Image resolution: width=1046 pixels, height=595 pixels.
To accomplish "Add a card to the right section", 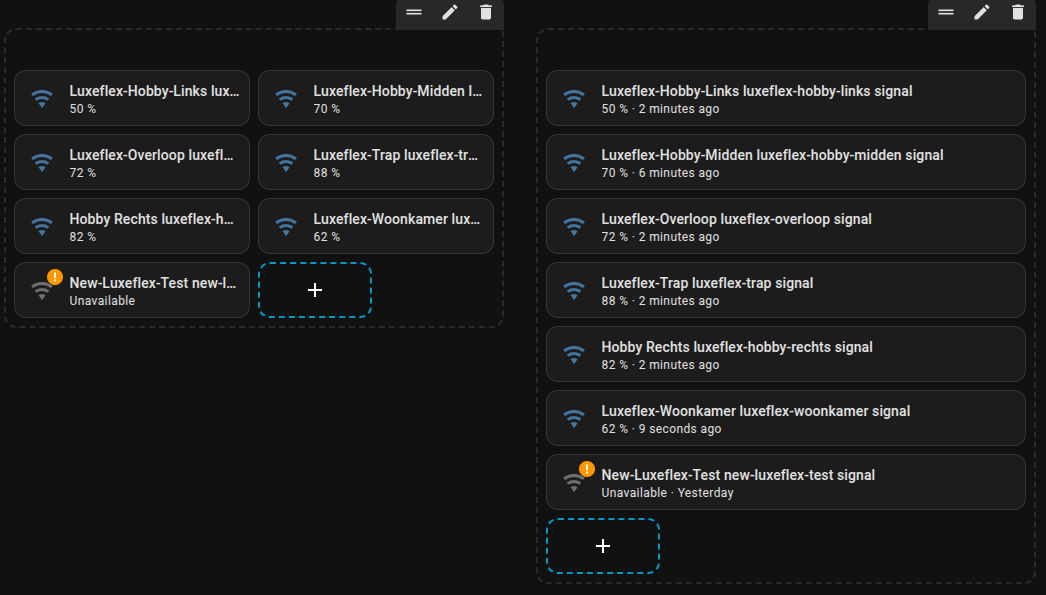I will [603, 546].
